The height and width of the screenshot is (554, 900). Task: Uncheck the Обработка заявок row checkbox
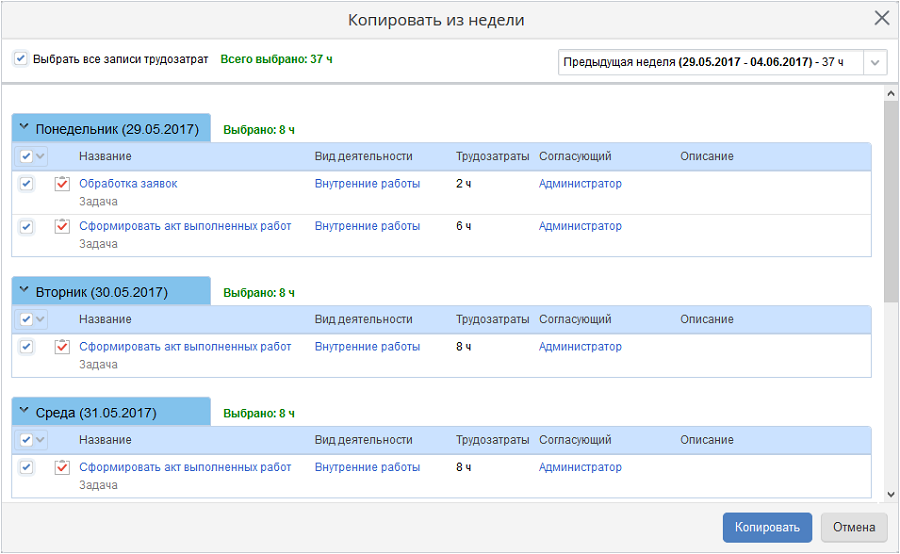tap(27, 184)
